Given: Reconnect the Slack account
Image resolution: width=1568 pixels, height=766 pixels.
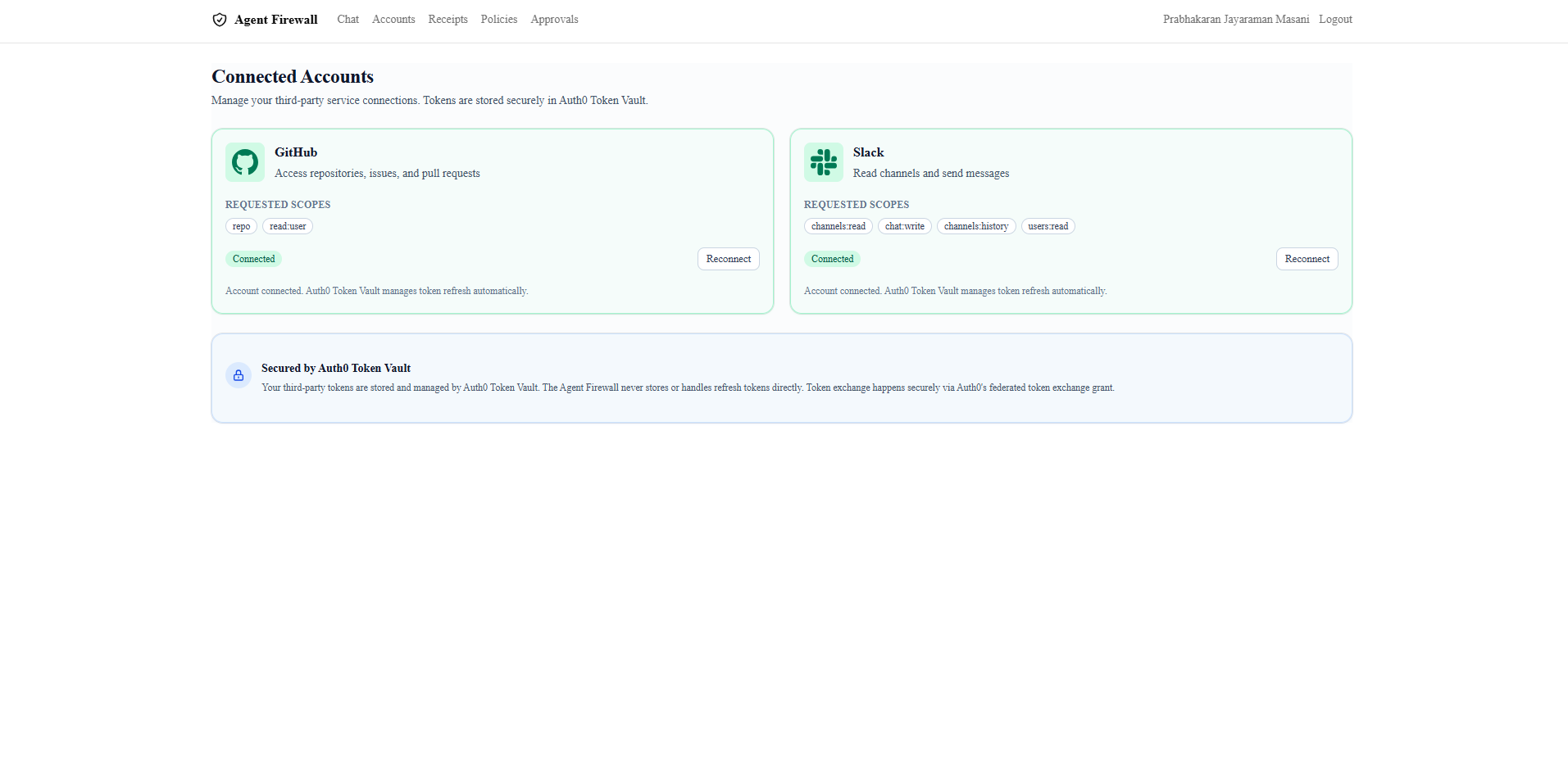Looking at the screenshot, I should (1307, 259).
